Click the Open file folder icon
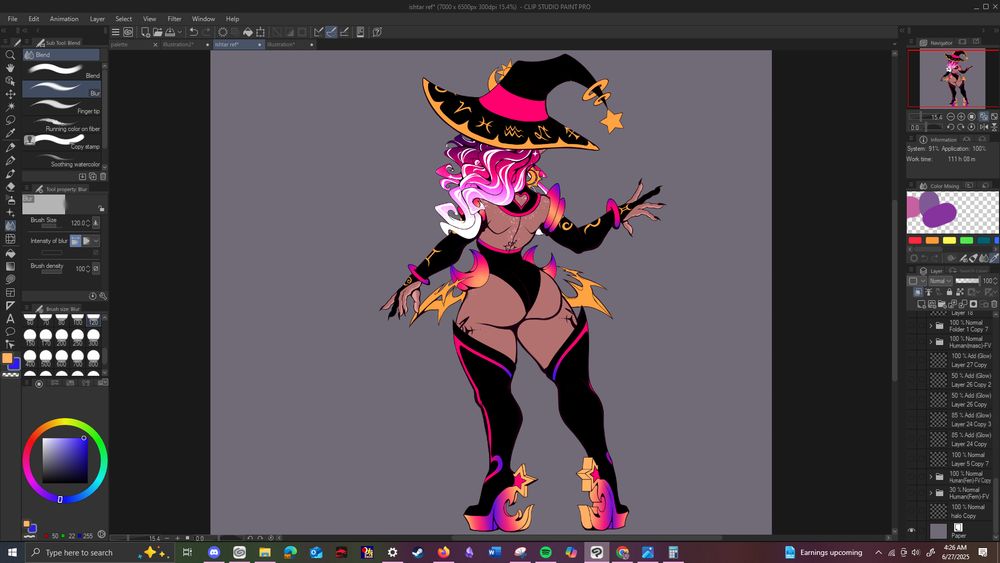This screenshot has width=1000, height=563. point(158,32)
